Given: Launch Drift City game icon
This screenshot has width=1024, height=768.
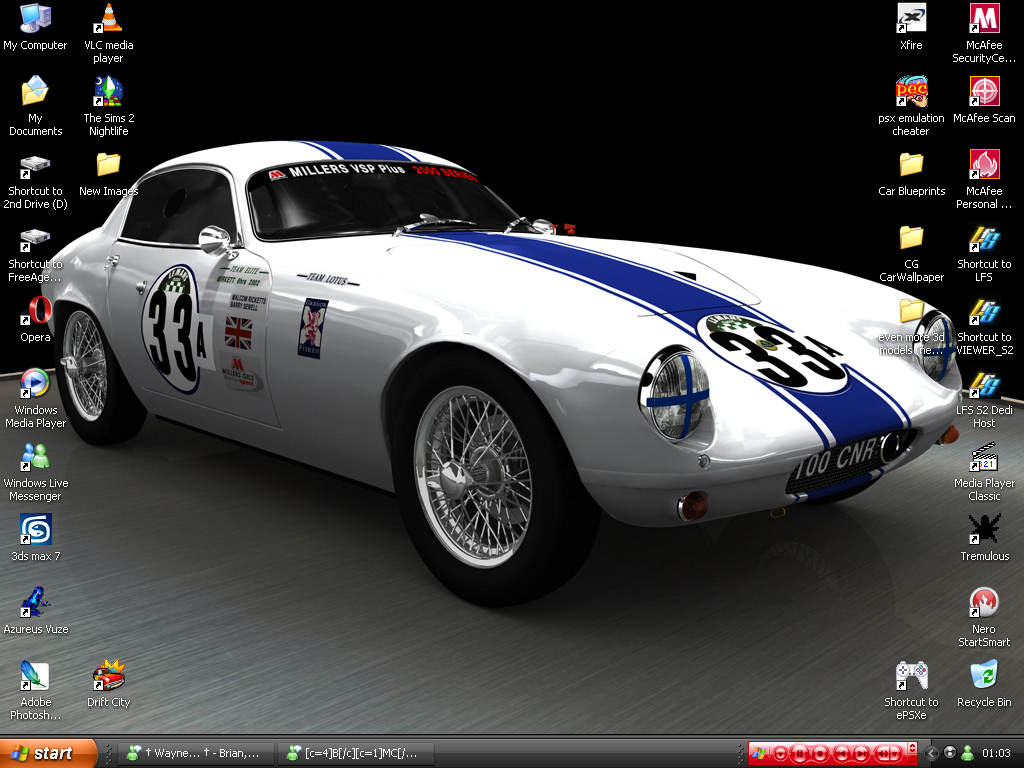Looking at the screenshot, I should coord(108,684).
